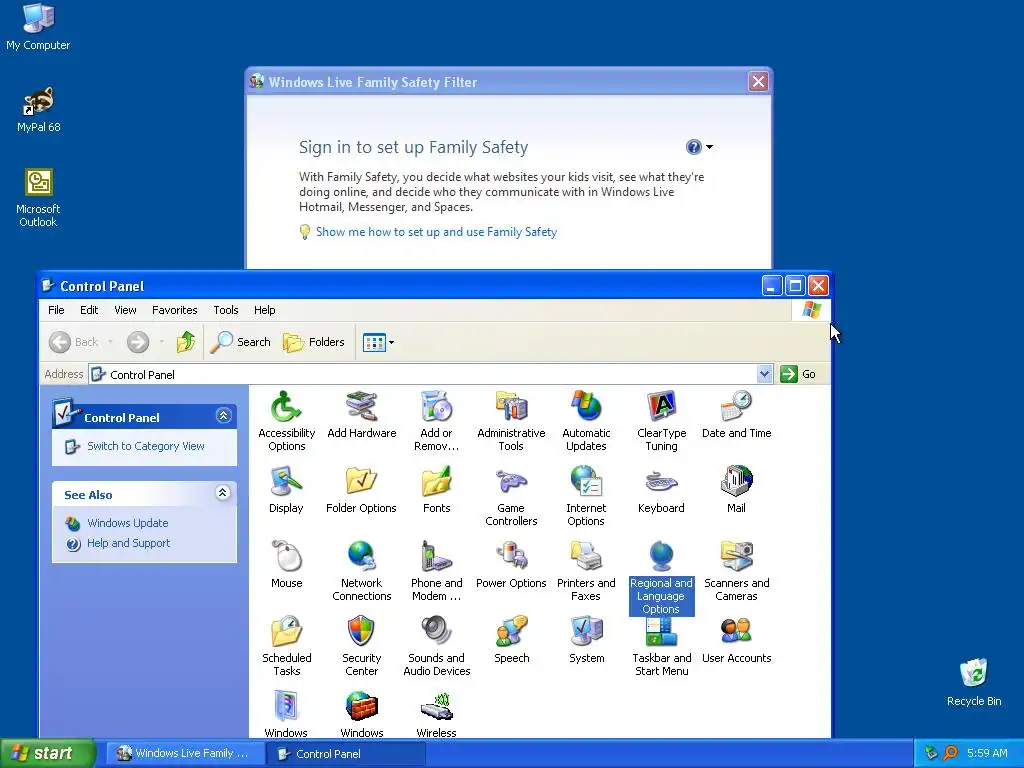Open the Windows Update link

(x=127, y=523)
